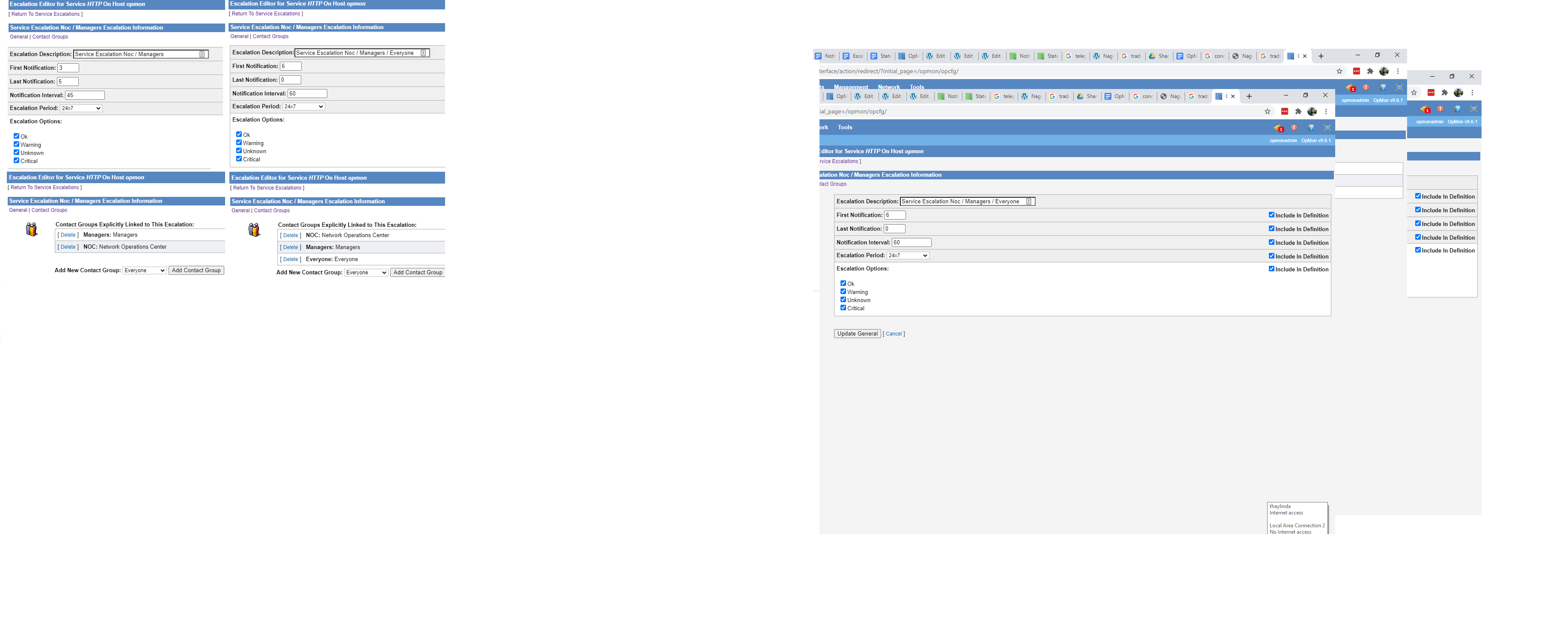Click bookmark star in front window's address bar

pyautogui.click(x=1267, y=111)
